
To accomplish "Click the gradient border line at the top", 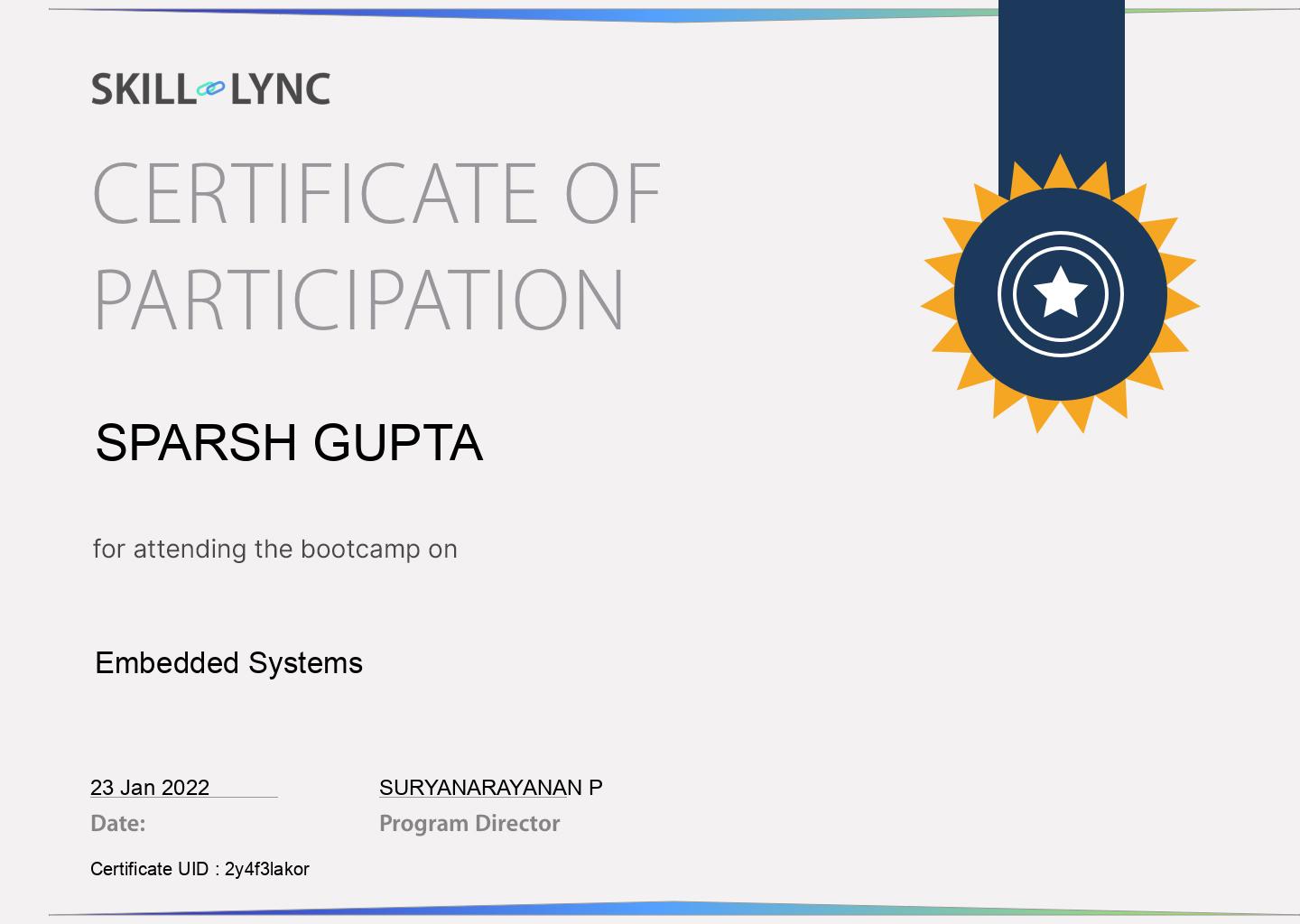I will [x=542, y=14].
